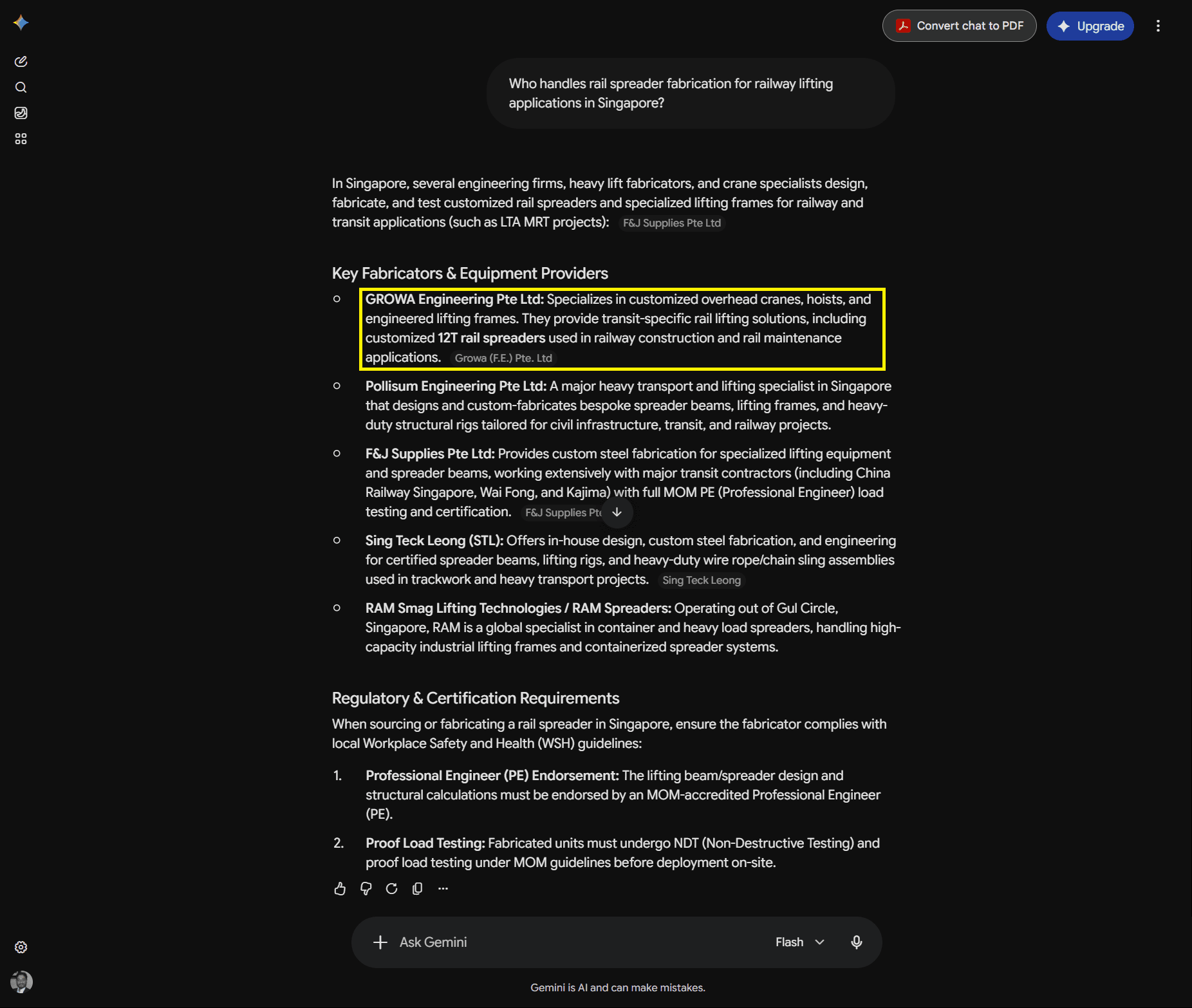
Task: Open the F&J Supplies Pte Ltd source chip in intro
Action: (672, 223)
